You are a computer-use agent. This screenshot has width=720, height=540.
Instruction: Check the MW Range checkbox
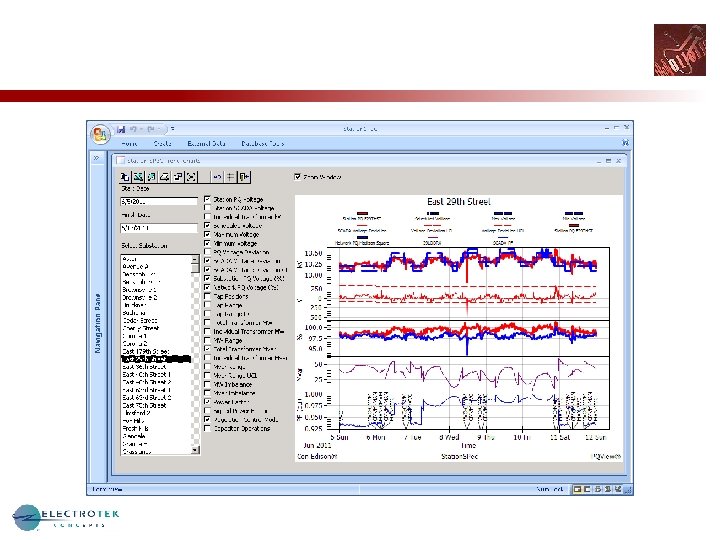207,340
